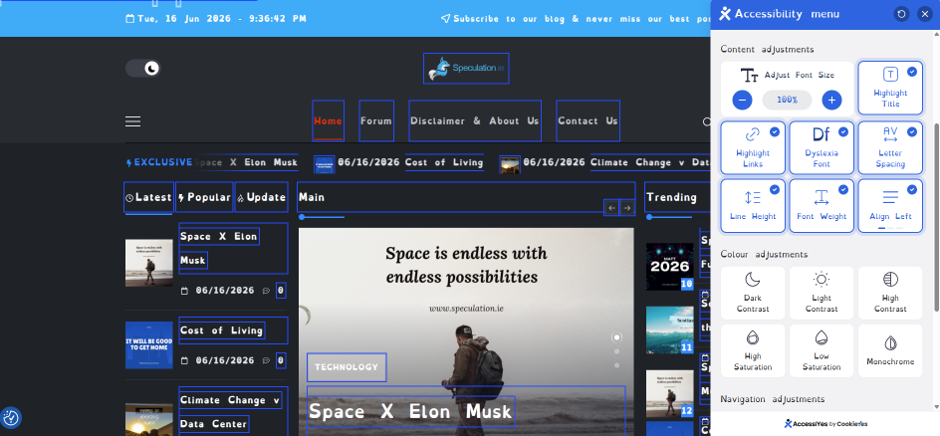The height and width of the screenshot is (436, 940).
Task: Click the blue Cost of Living thumbnail
Action: (x=149, y=345)
